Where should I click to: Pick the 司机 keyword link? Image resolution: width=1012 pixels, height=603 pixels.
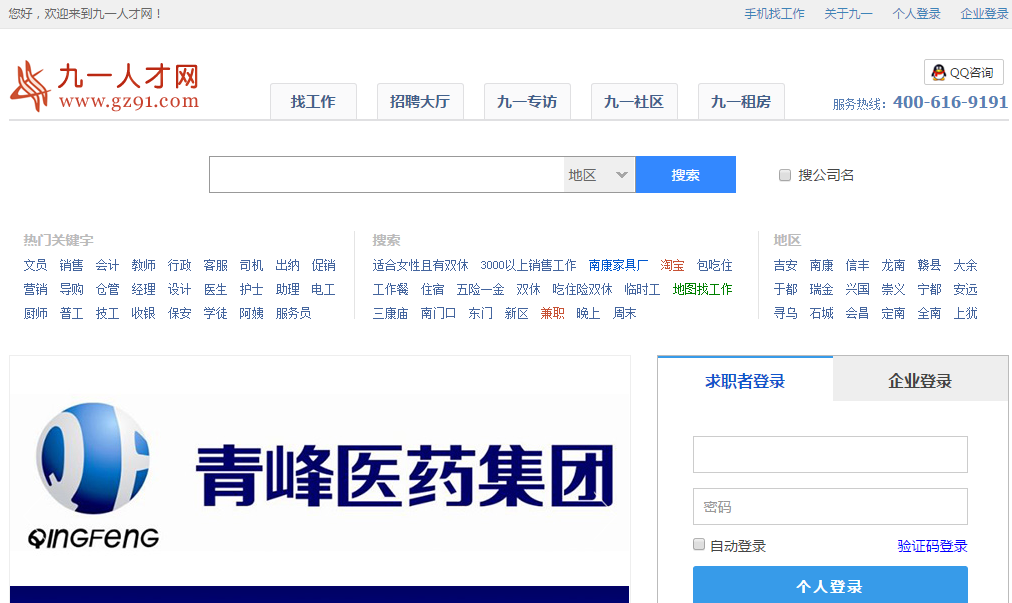(x=252, y=265)
